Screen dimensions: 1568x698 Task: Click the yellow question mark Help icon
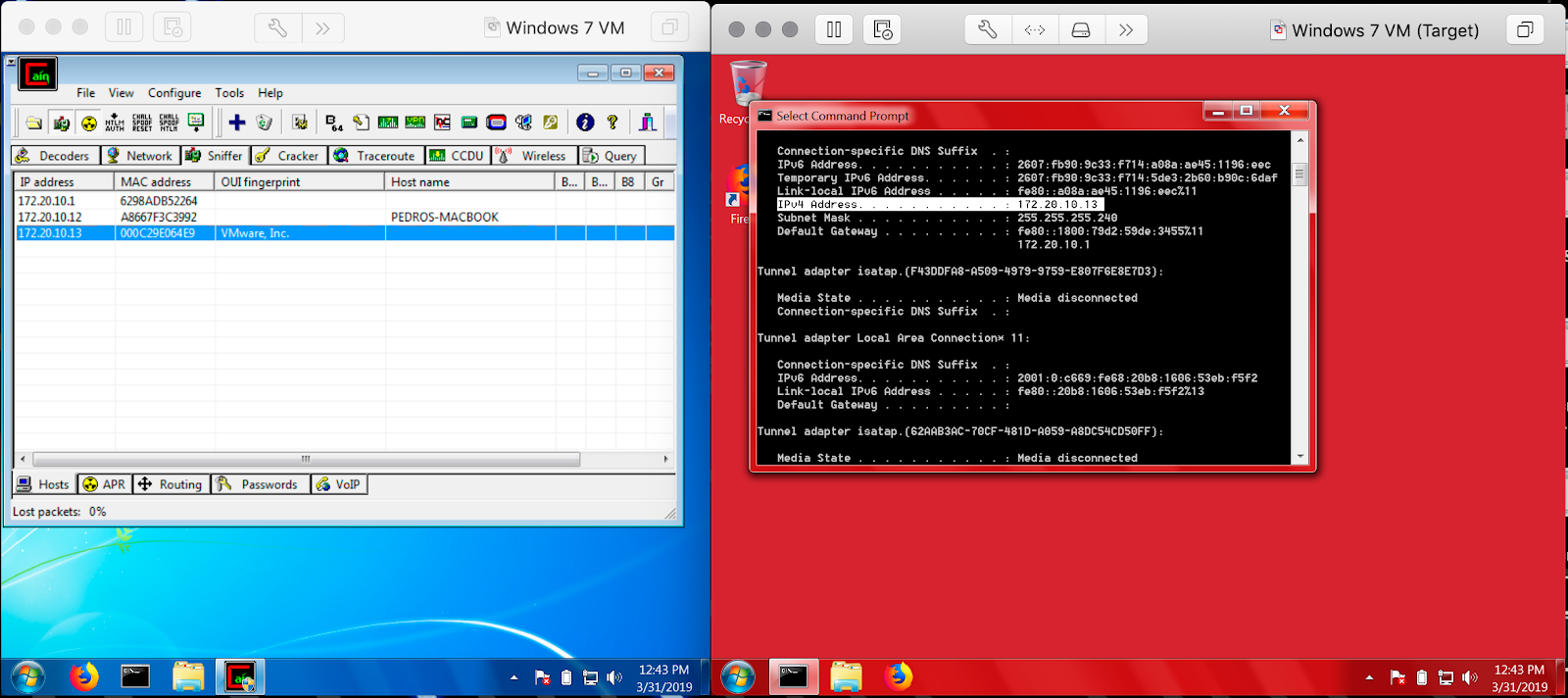coord(612,123)
